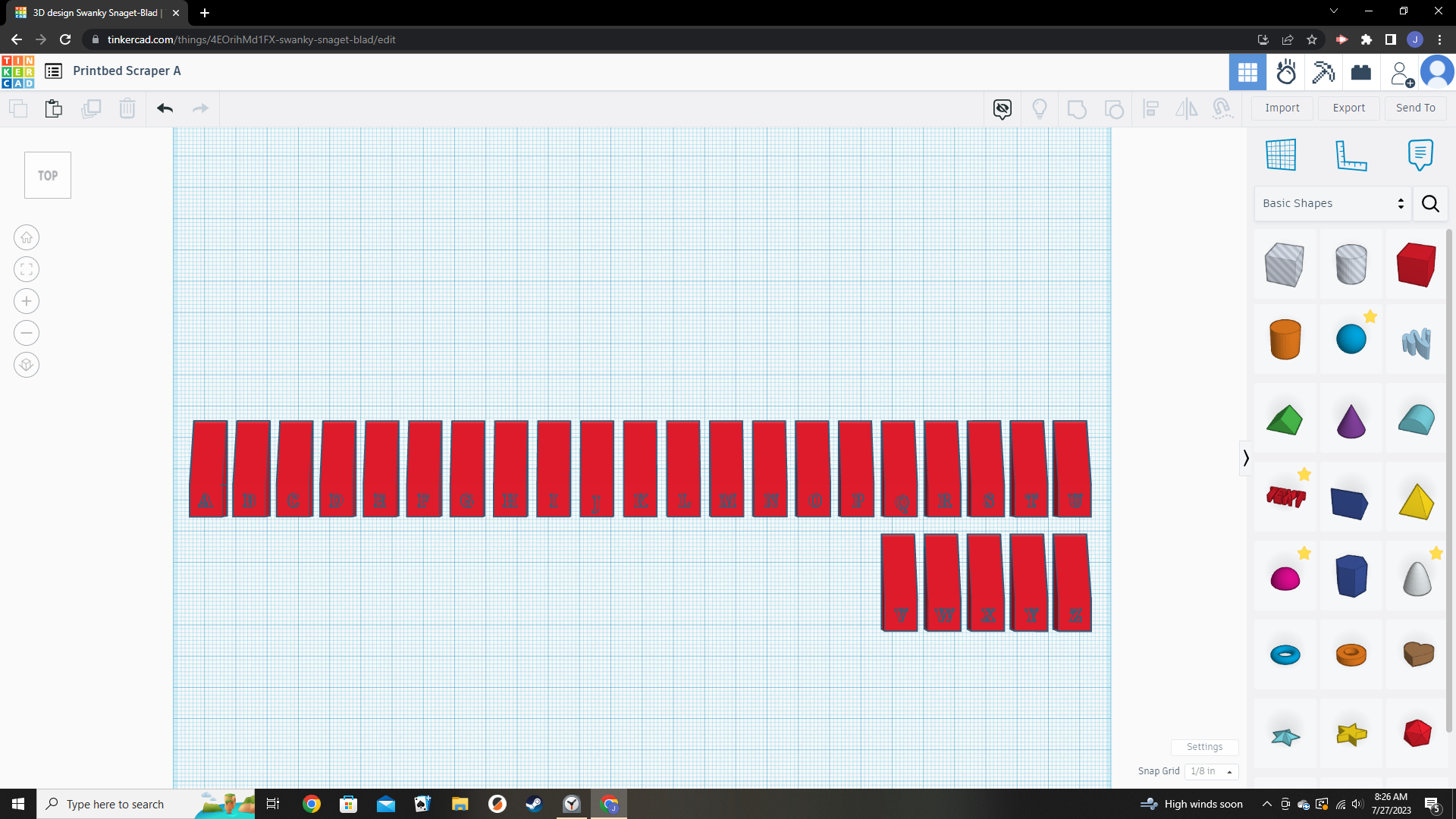The image size is (1456, 819).
Task: Open File Explorer from the taskbar
Action: pyautogui.click(x=460, y=804)
